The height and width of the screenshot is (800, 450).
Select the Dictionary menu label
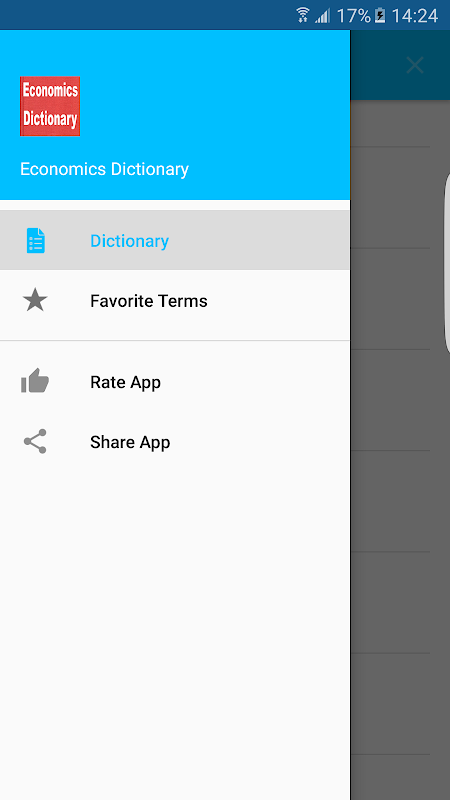pyautogui.click(x=130, y=241)
